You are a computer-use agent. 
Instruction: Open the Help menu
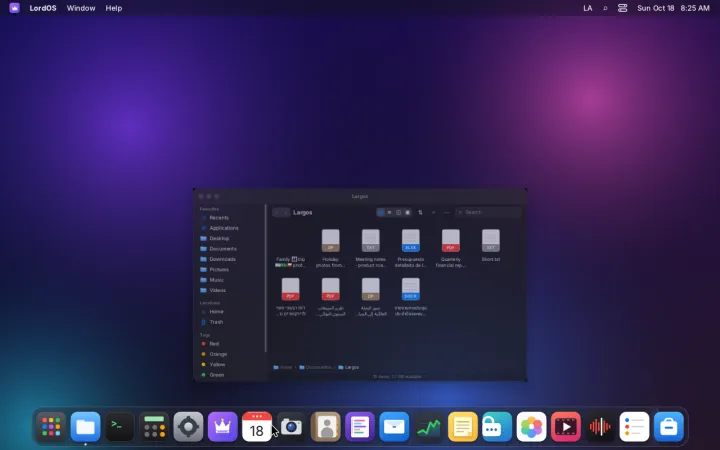[x=113, y=8]
